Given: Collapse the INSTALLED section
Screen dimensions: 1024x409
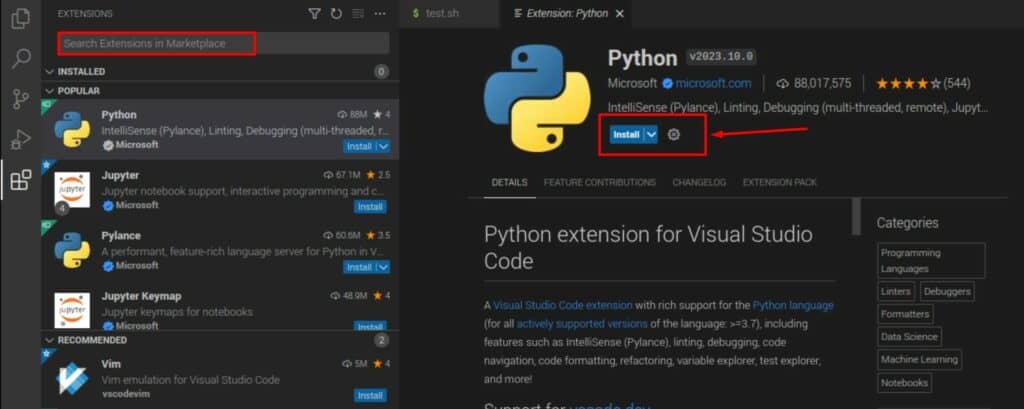Looking at the screenshot, I should click(x=221, y=71).
